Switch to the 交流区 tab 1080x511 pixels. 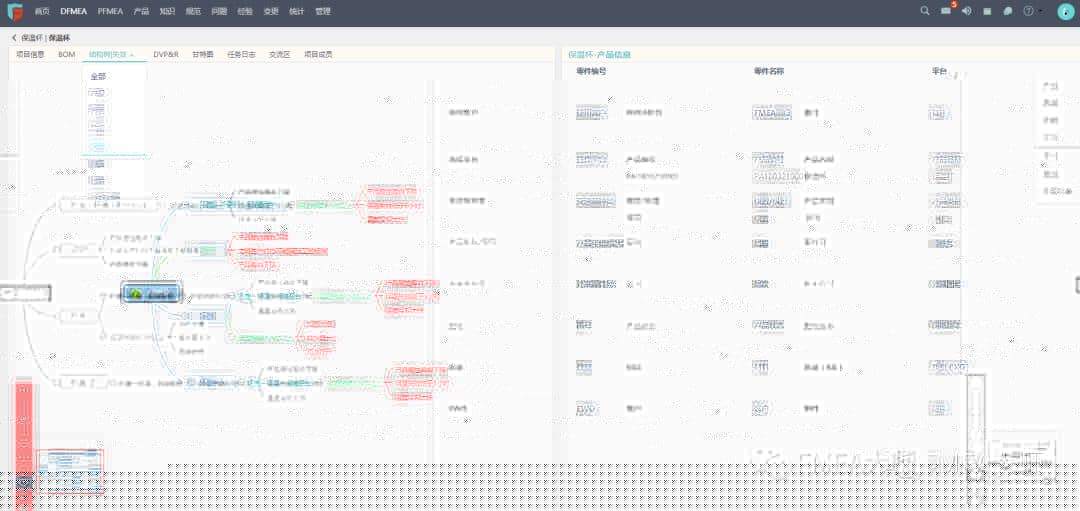pyautogui.click(x=280, y=54)
